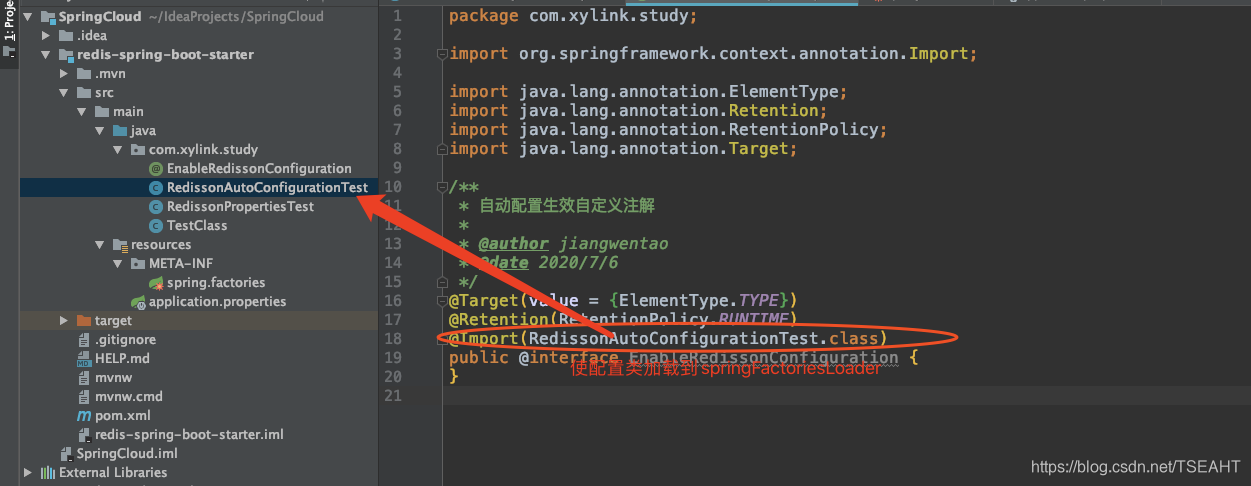This screenshot has height=486, width=1251.
Task: Click the java.lang.annotation.RetentionPolicy import line
Action: point(669,130)
